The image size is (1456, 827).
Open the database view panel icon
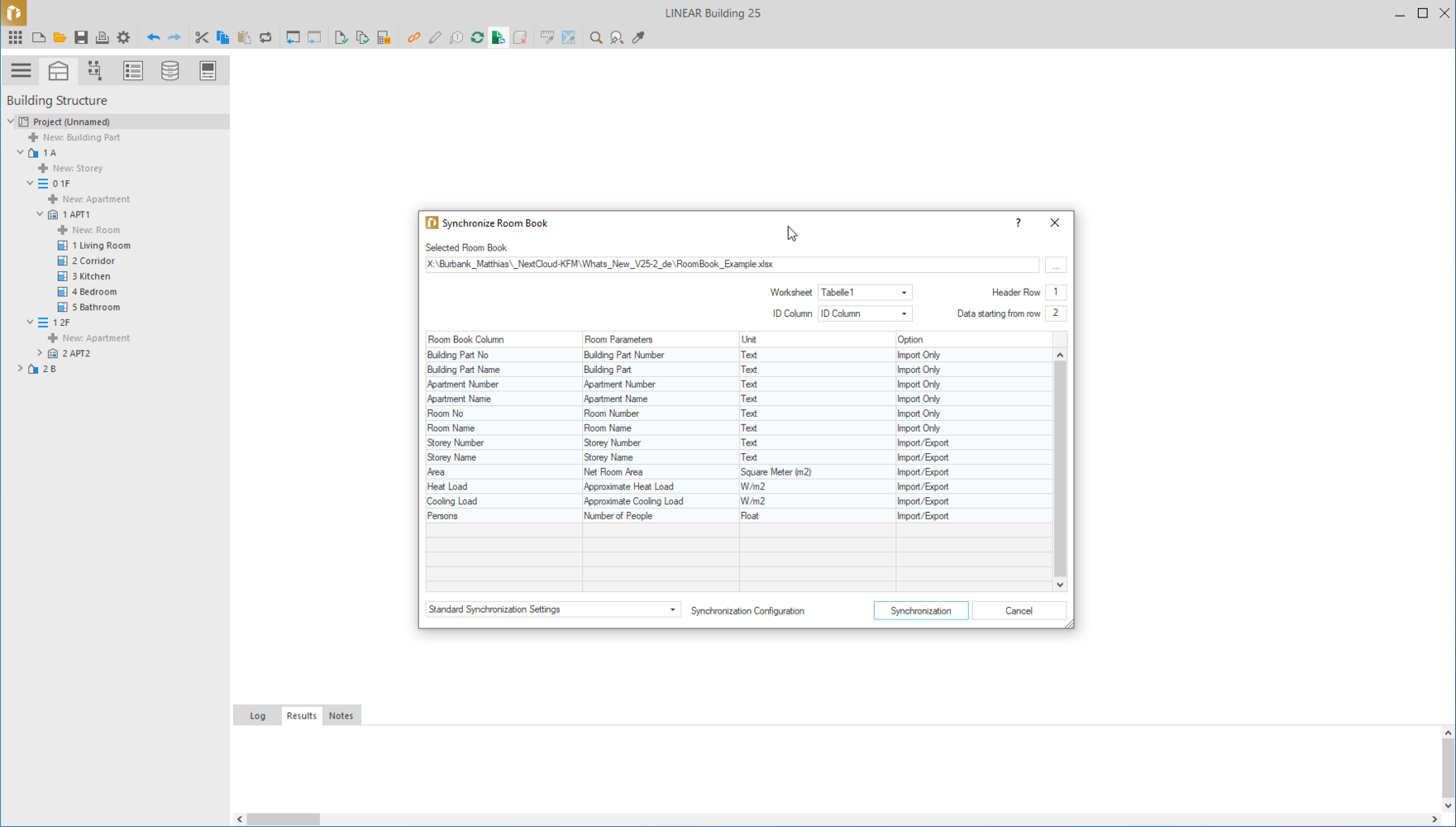pos(170,71)
